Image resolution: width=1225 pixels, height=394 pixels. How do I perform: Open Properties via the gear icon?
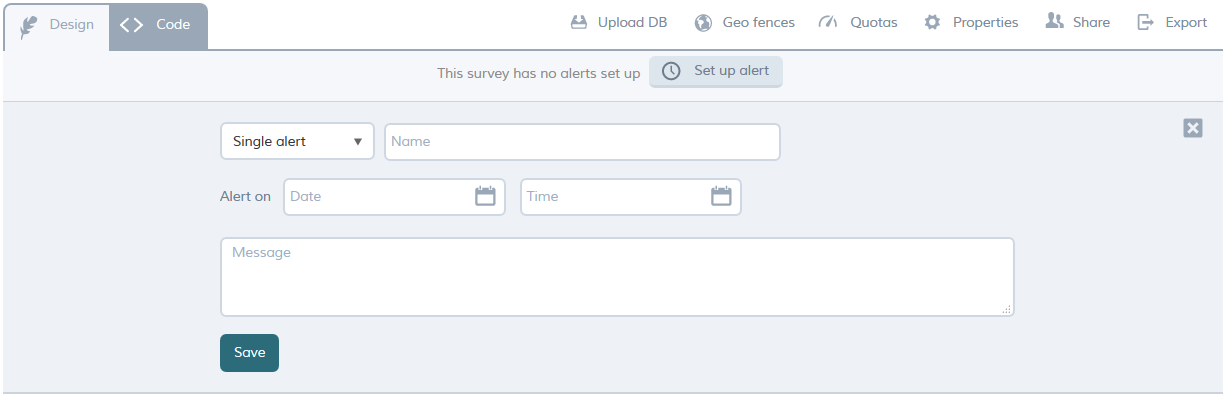coord(932,22)
